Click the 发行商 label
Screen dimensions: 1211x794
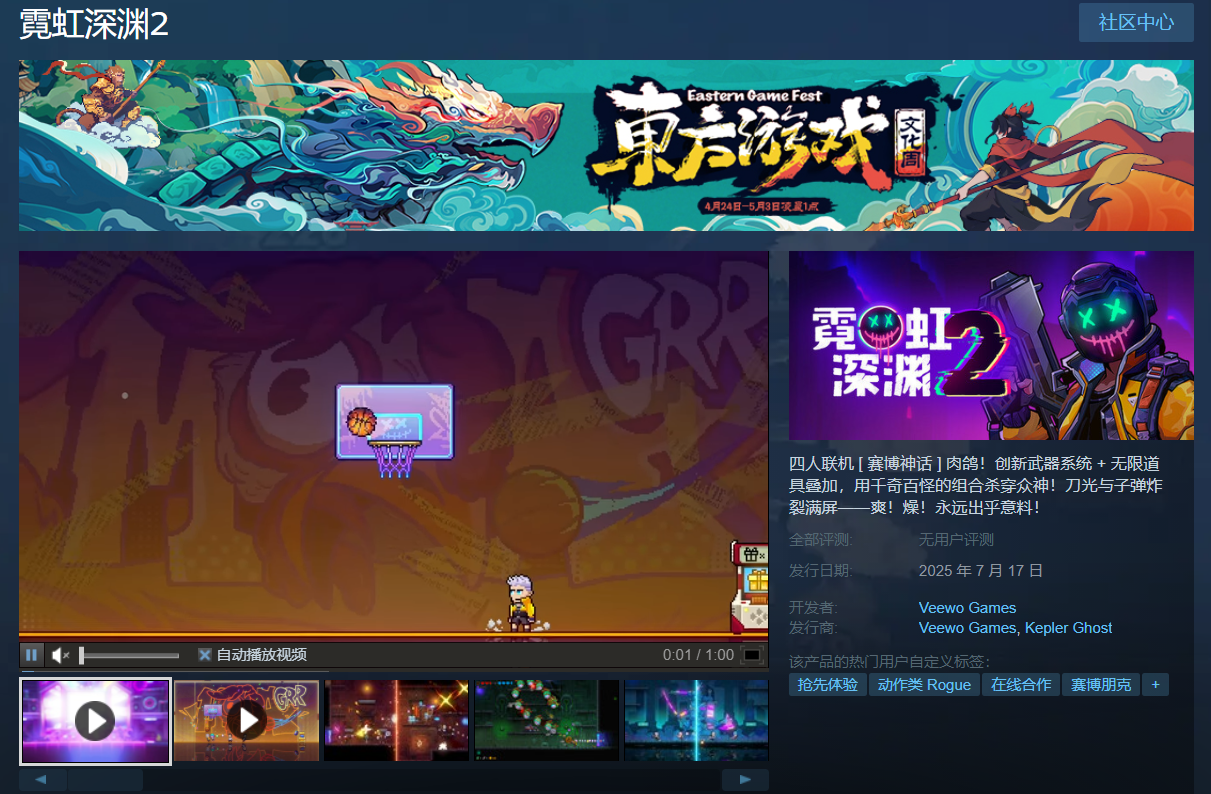pyautogui.click(x=814, y=628)
